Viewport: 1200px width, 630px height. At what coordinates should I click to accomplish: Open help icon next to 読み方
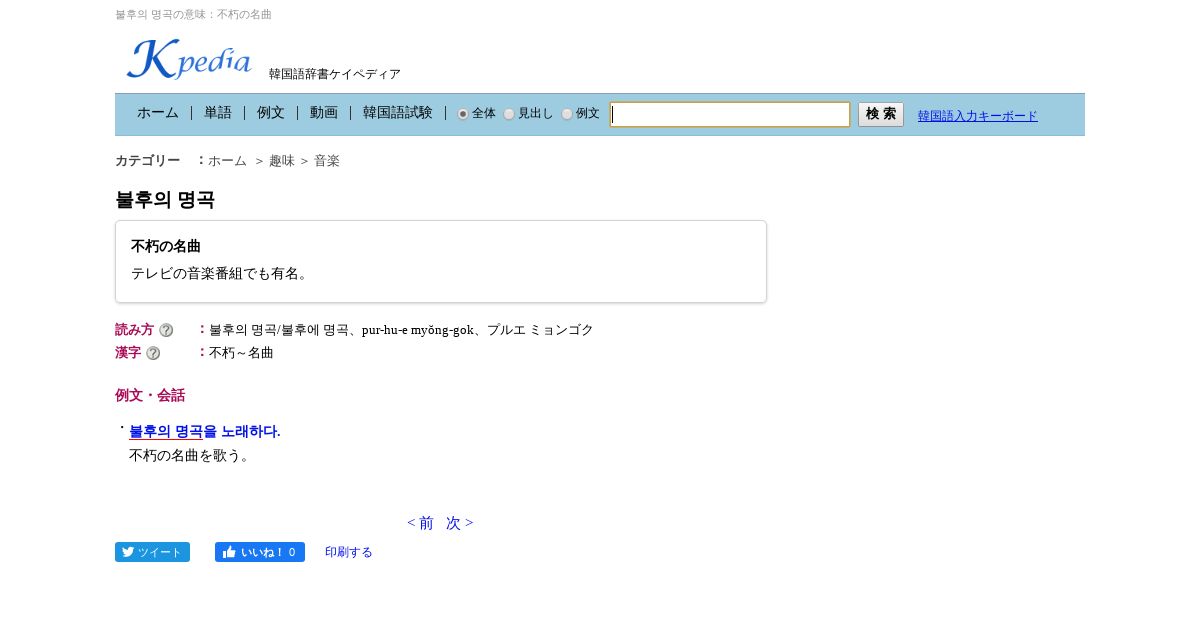coord(166,330)
